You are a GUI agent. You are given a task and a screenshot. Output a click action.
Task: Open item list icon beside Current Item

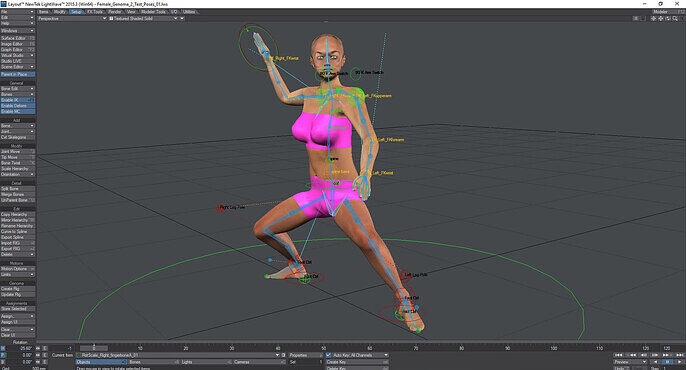[284, 355]
